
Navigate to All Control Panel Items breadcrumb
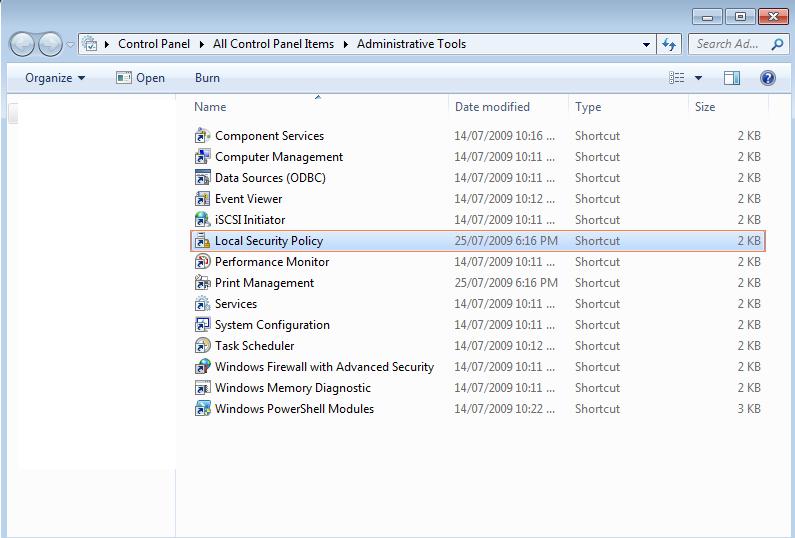273,44
